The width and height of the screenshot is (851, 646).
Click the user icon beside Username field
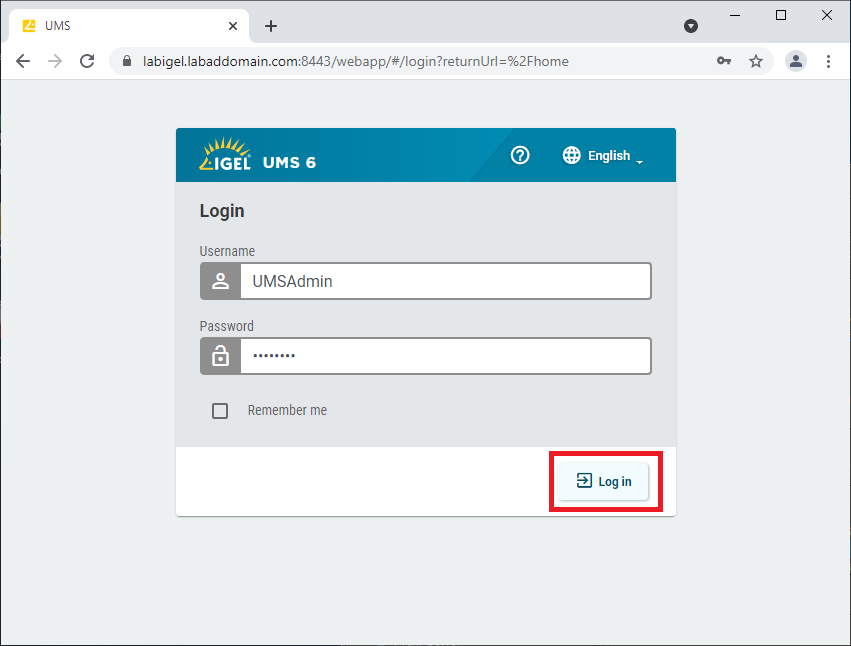[x=220, y=281]
